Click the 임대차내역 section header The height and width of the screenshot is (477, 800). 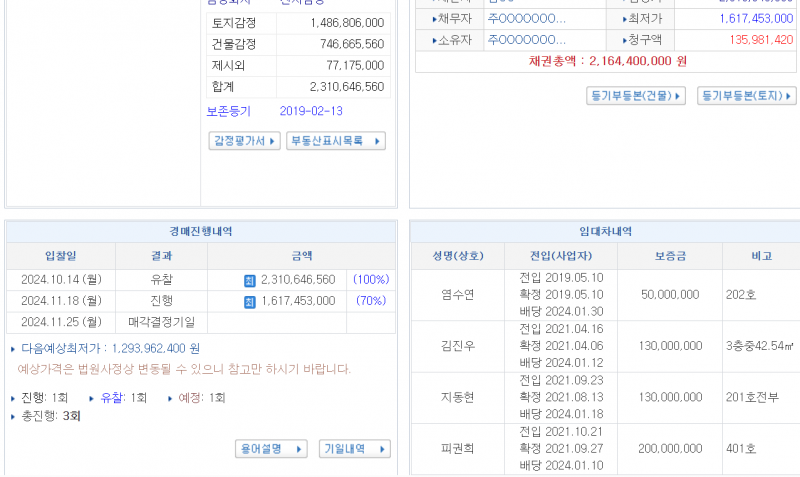click(x=605, y=231)
